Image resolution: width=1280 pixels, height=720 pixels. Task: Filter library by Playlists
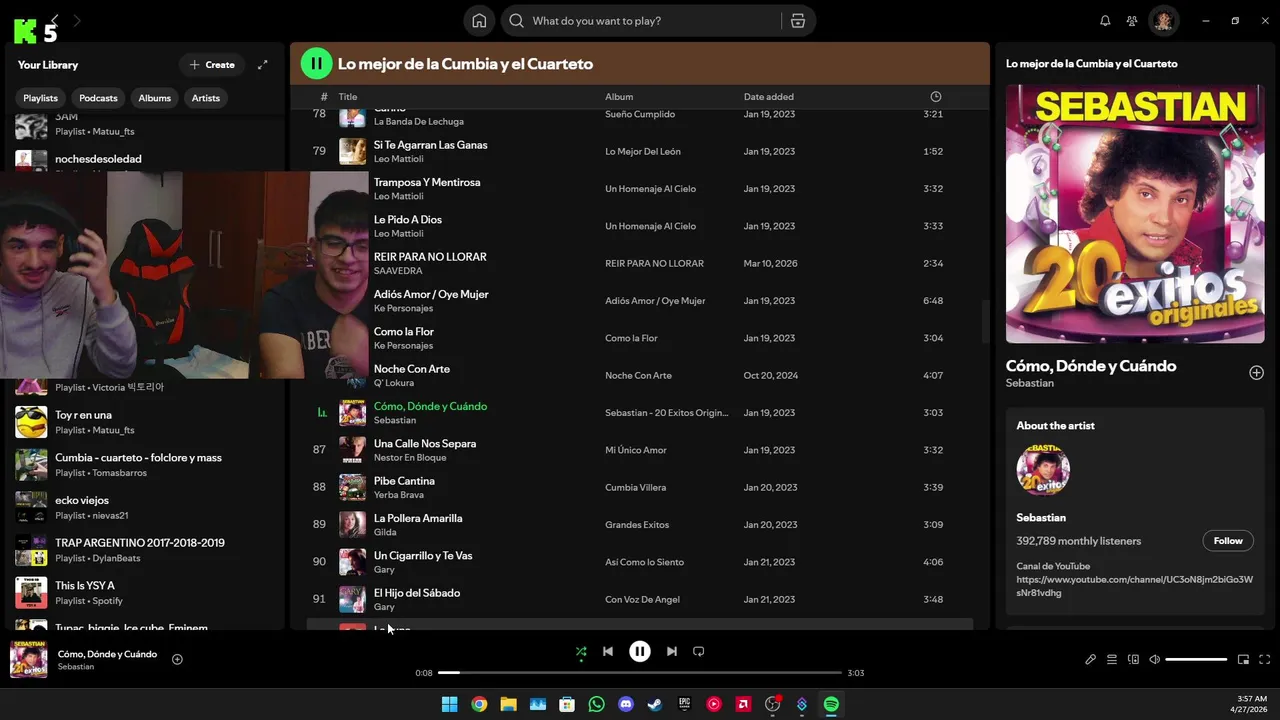(41, 98)
